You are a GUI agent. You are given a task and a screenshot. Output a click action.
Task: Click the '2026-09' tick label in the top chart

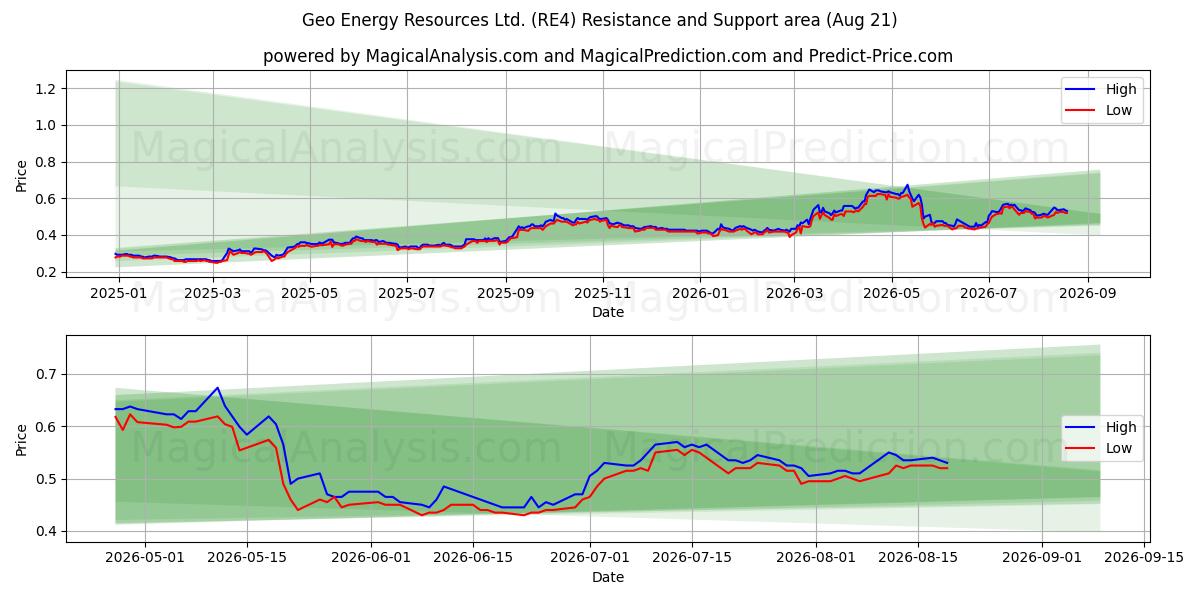coord(1086,293)
